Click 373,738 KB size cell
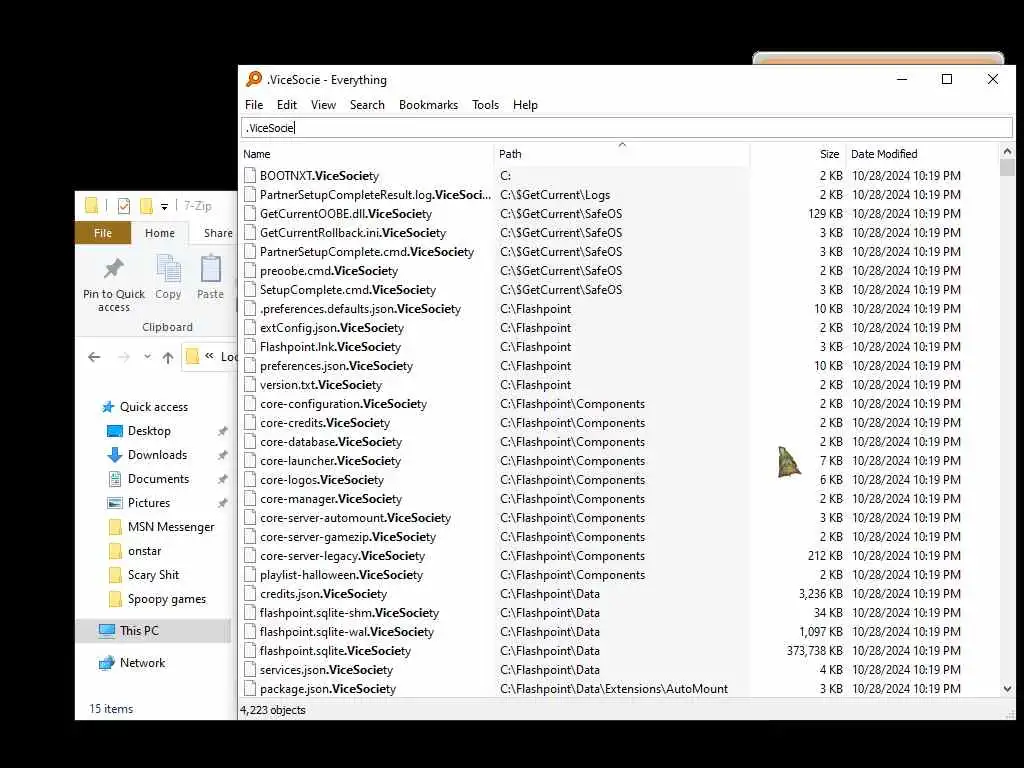Image resolution: width=1024 pixels, height=768 pixels. pos(814,650)
